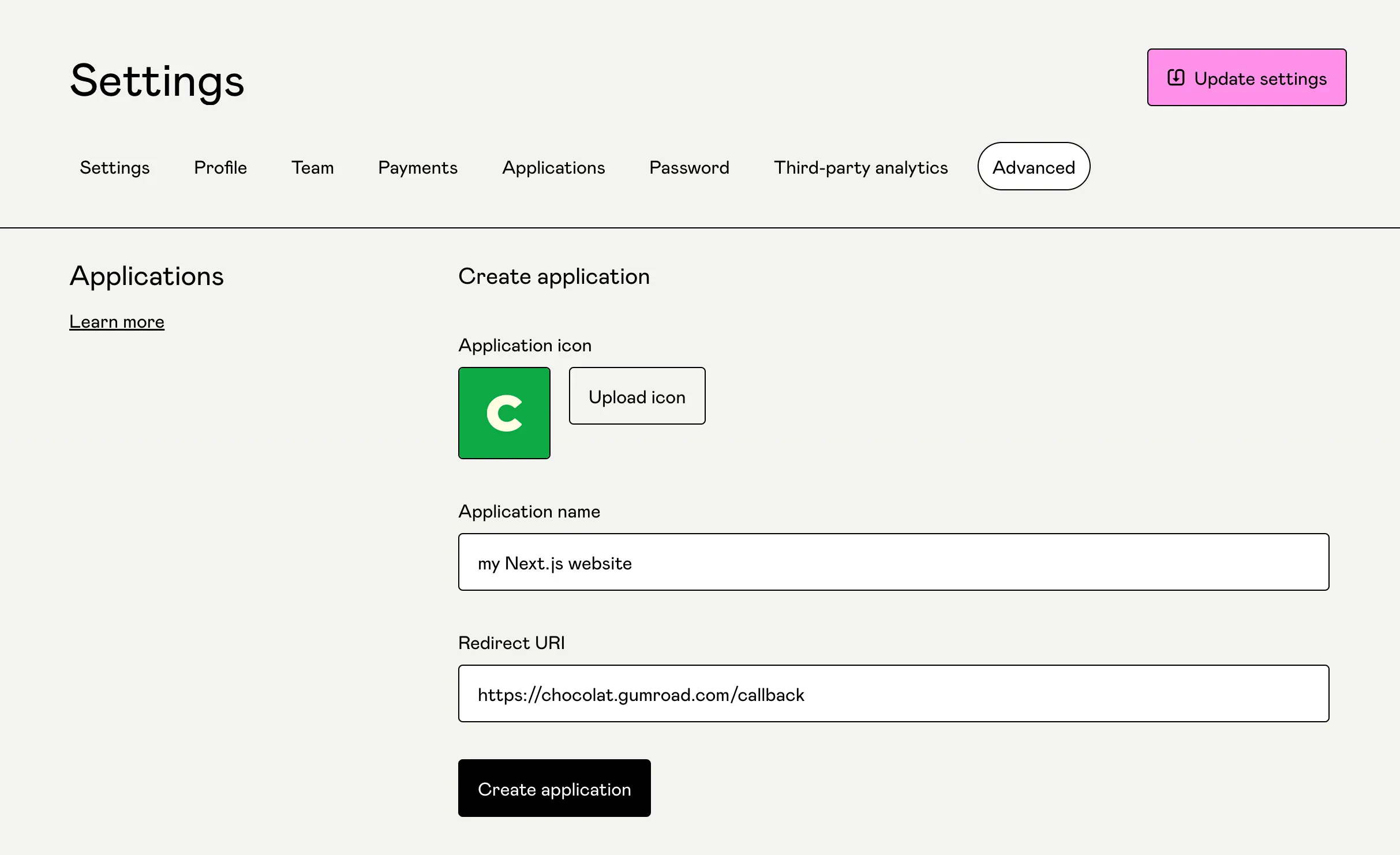
Task: Click the large Settings page heading
Action: (157, 81)
